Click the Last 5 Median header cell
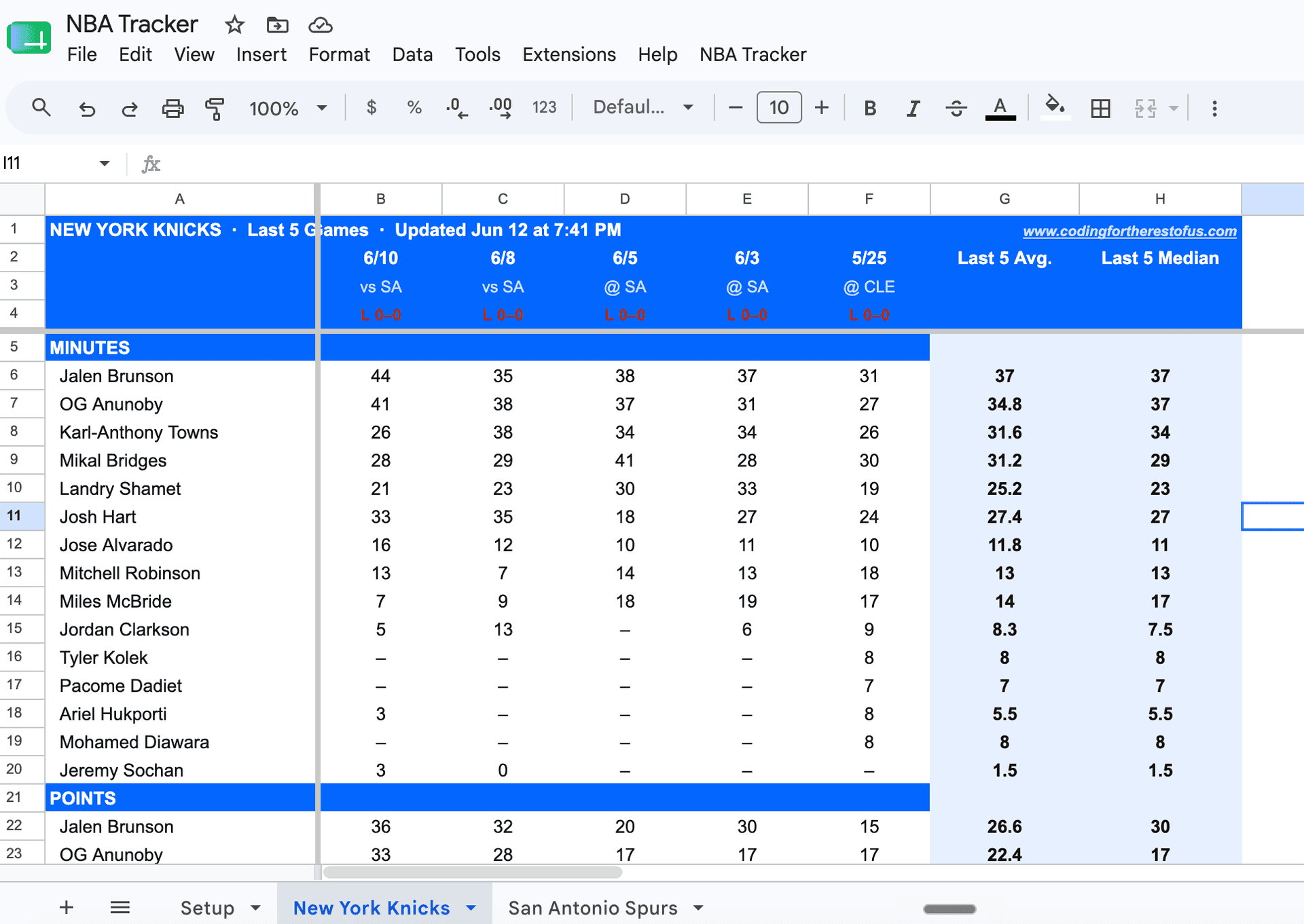This screenshot has width=1304, height=924. click(1160, 258)
